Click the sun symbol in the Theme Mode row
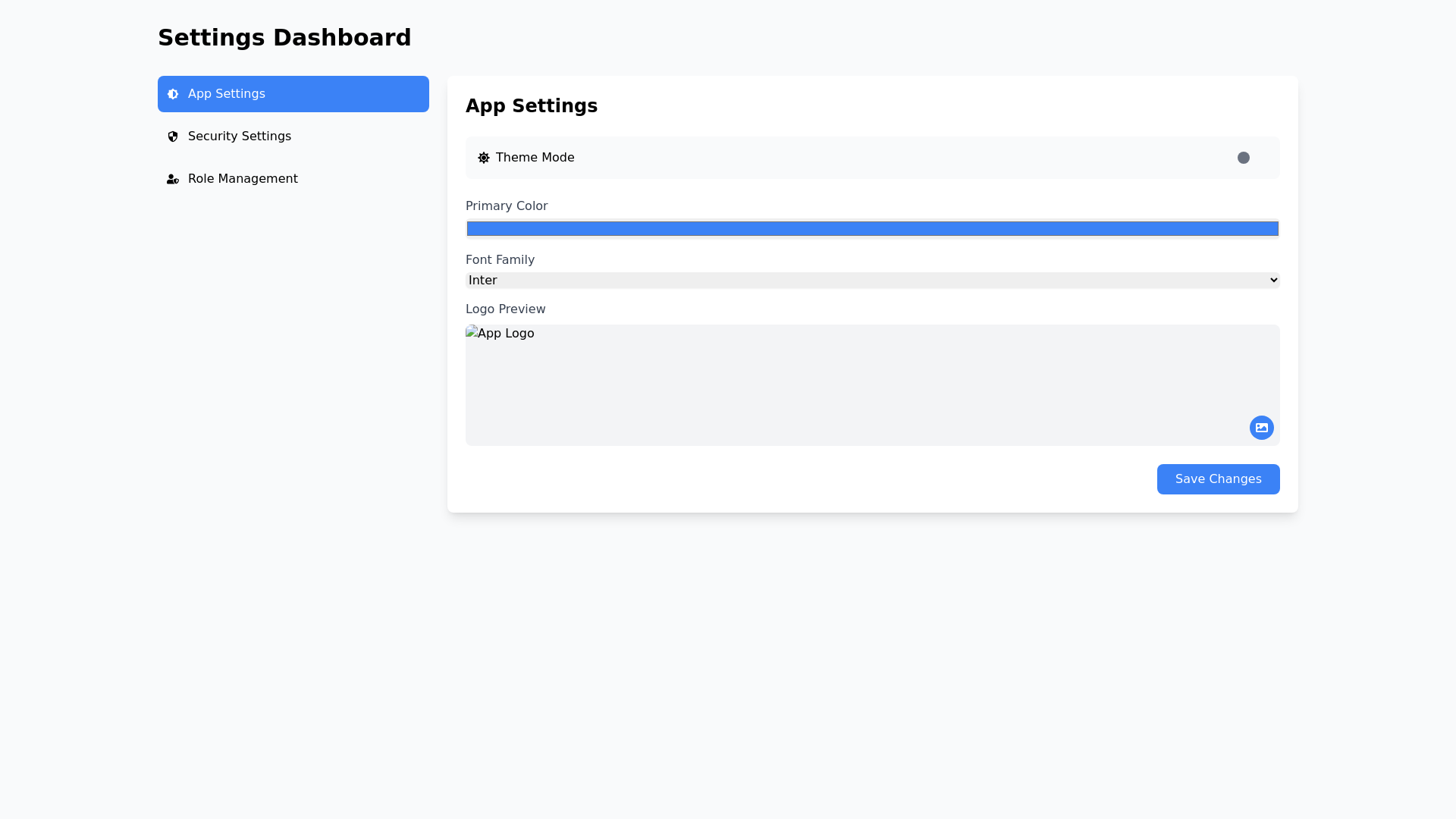 pos(484,157)
